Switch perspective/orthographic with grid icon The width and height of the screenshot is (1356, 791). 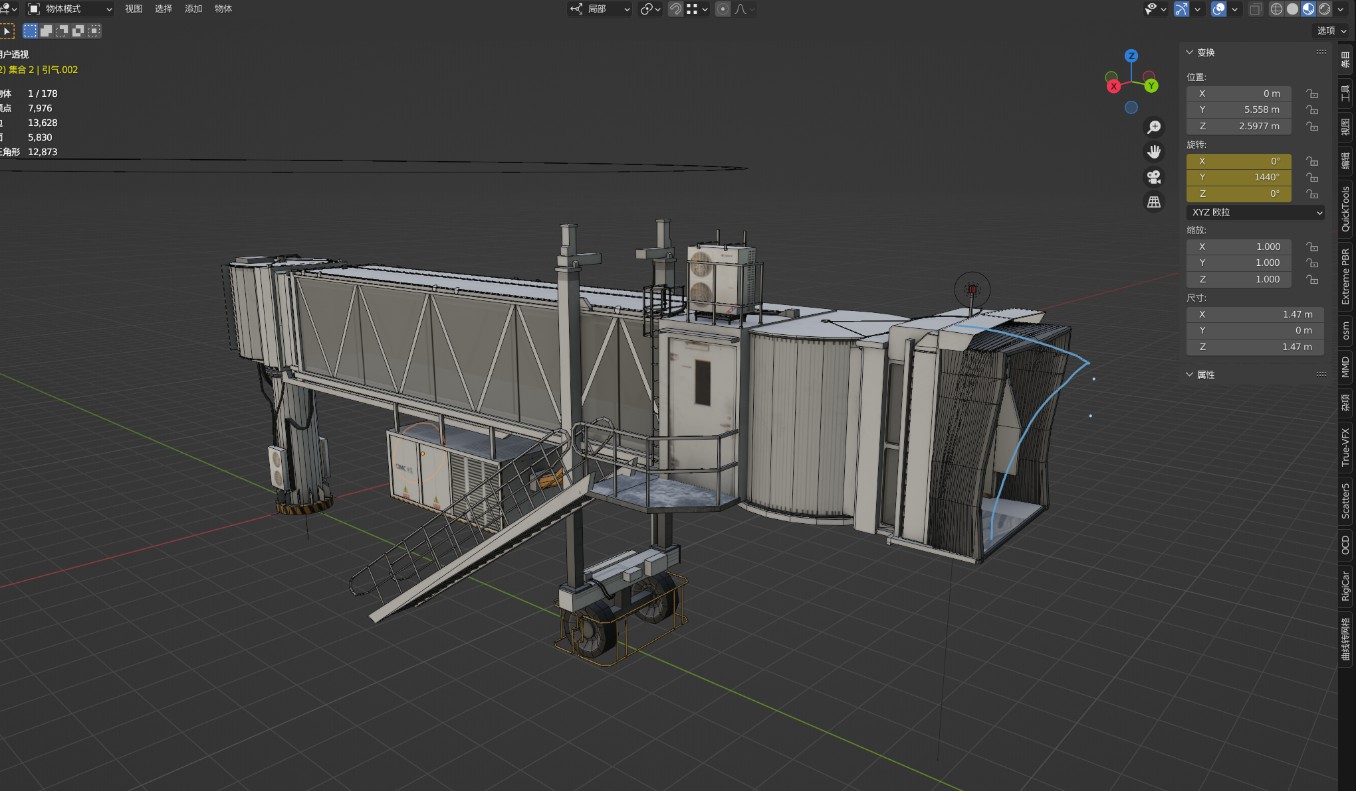tap(1154, 202)
